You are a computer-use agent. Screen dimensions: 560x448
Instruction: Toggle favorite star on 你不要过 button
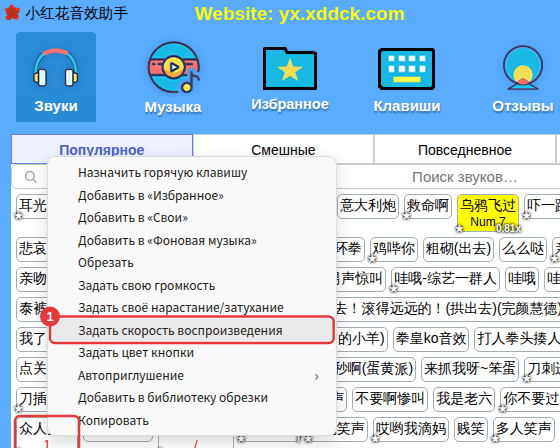(503, 408)
